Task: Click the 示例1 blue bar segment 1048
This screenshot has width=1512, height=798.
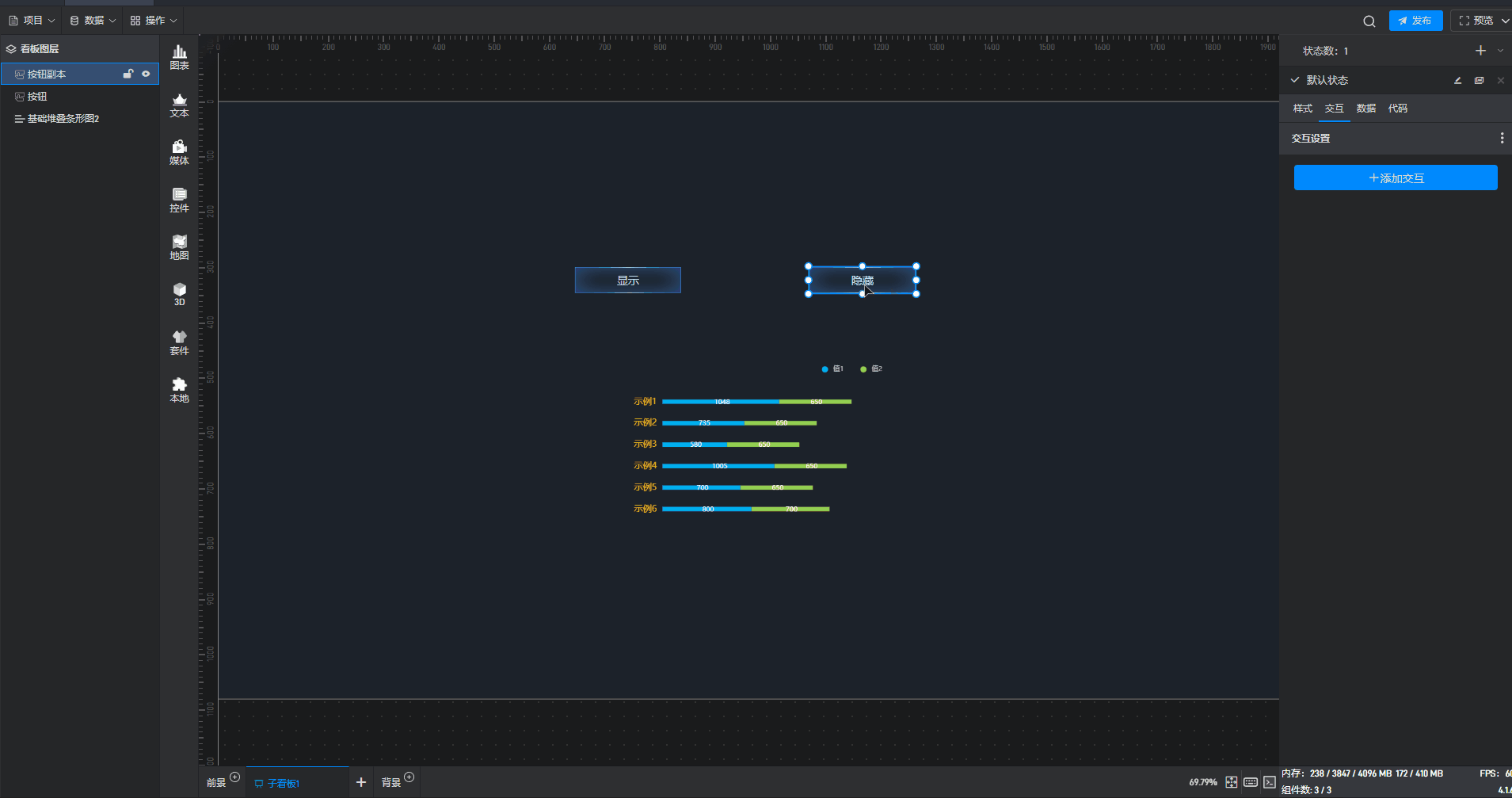Action: (x=721, y=402)
